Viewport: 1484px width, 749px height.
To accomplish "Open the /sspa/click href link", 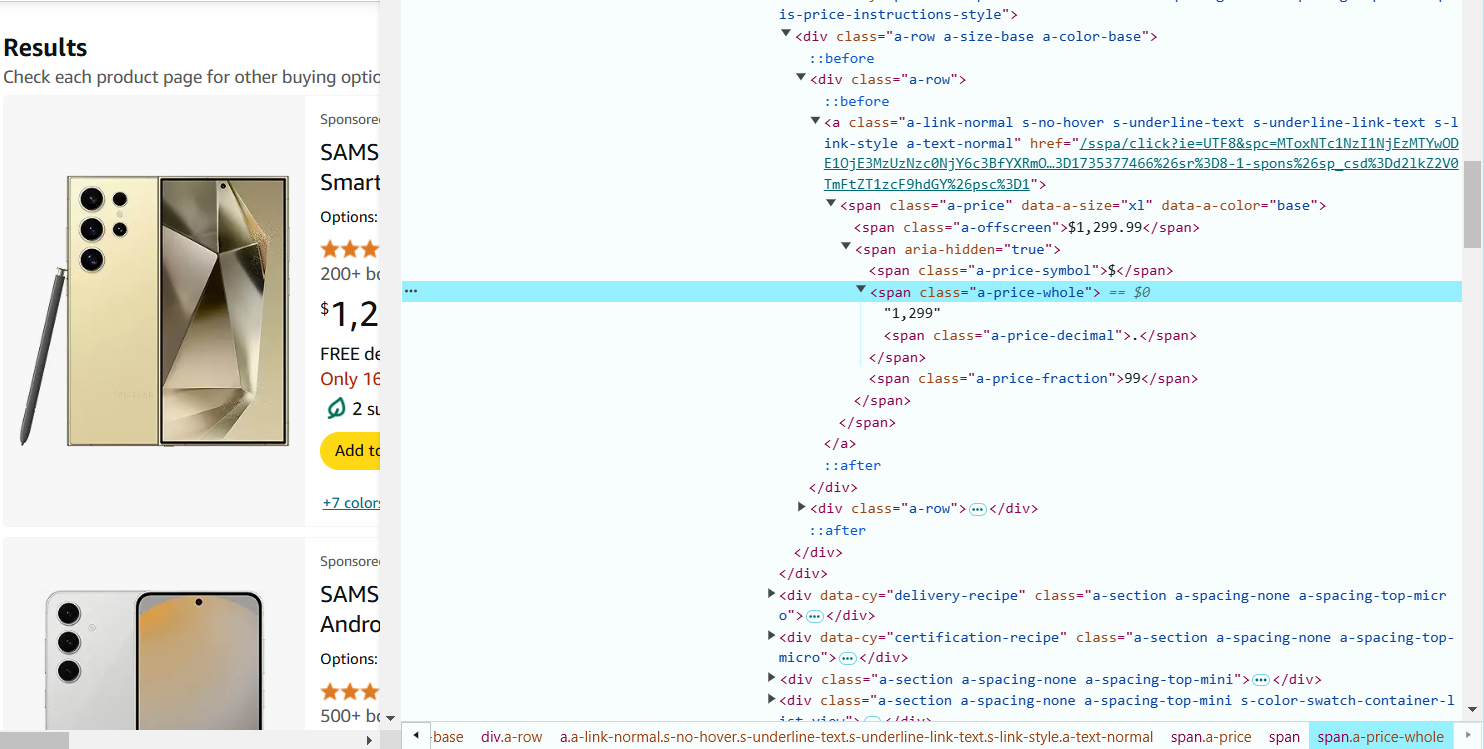I will coord(1141,164).
